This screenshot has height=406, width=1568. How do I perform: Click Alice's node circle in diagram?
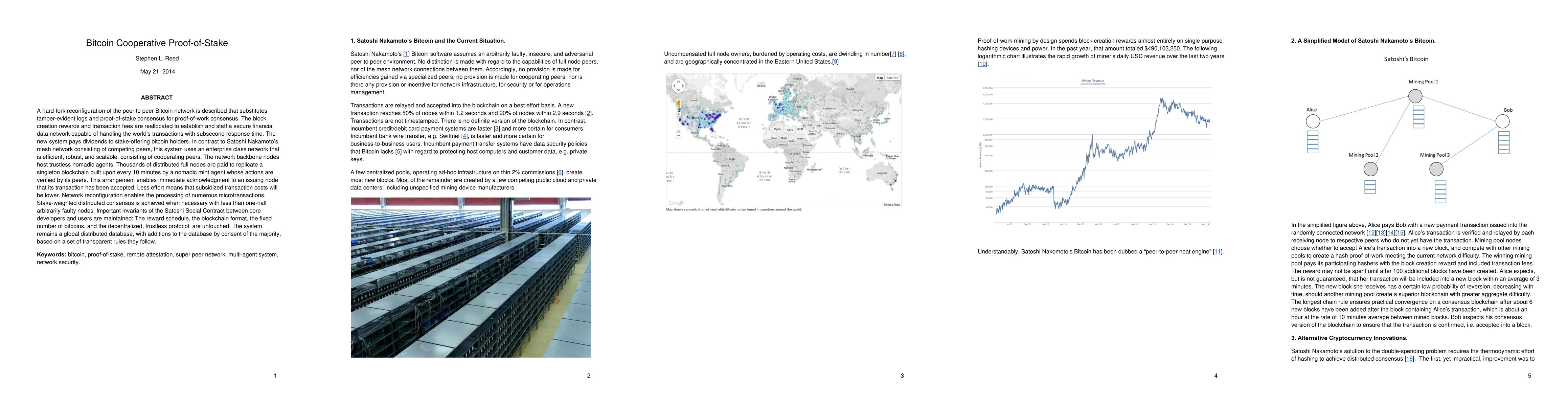1313,121
